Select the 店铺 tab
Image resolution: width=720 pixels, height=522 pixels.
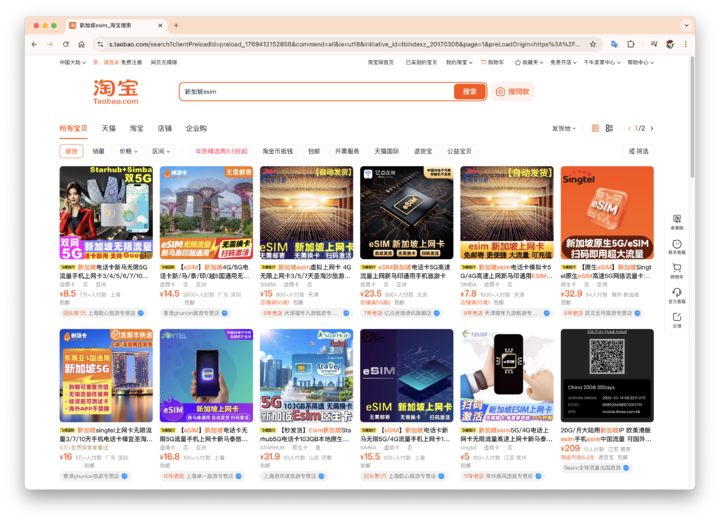click(x=164, y=129)
